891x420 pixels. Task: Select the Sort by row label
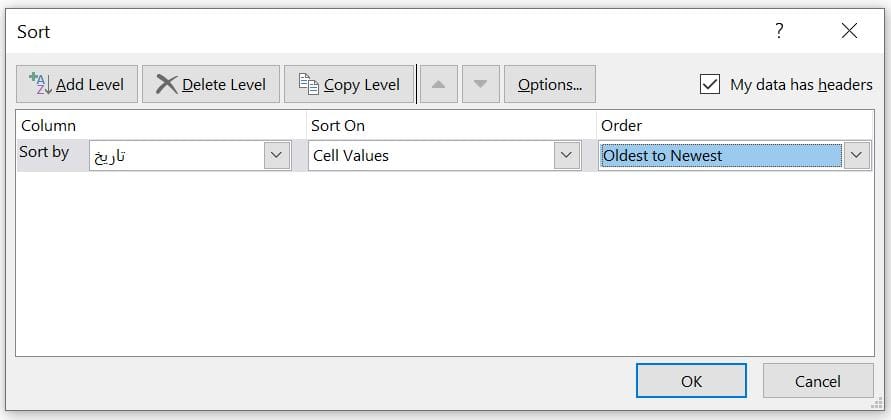coord(44,152)
